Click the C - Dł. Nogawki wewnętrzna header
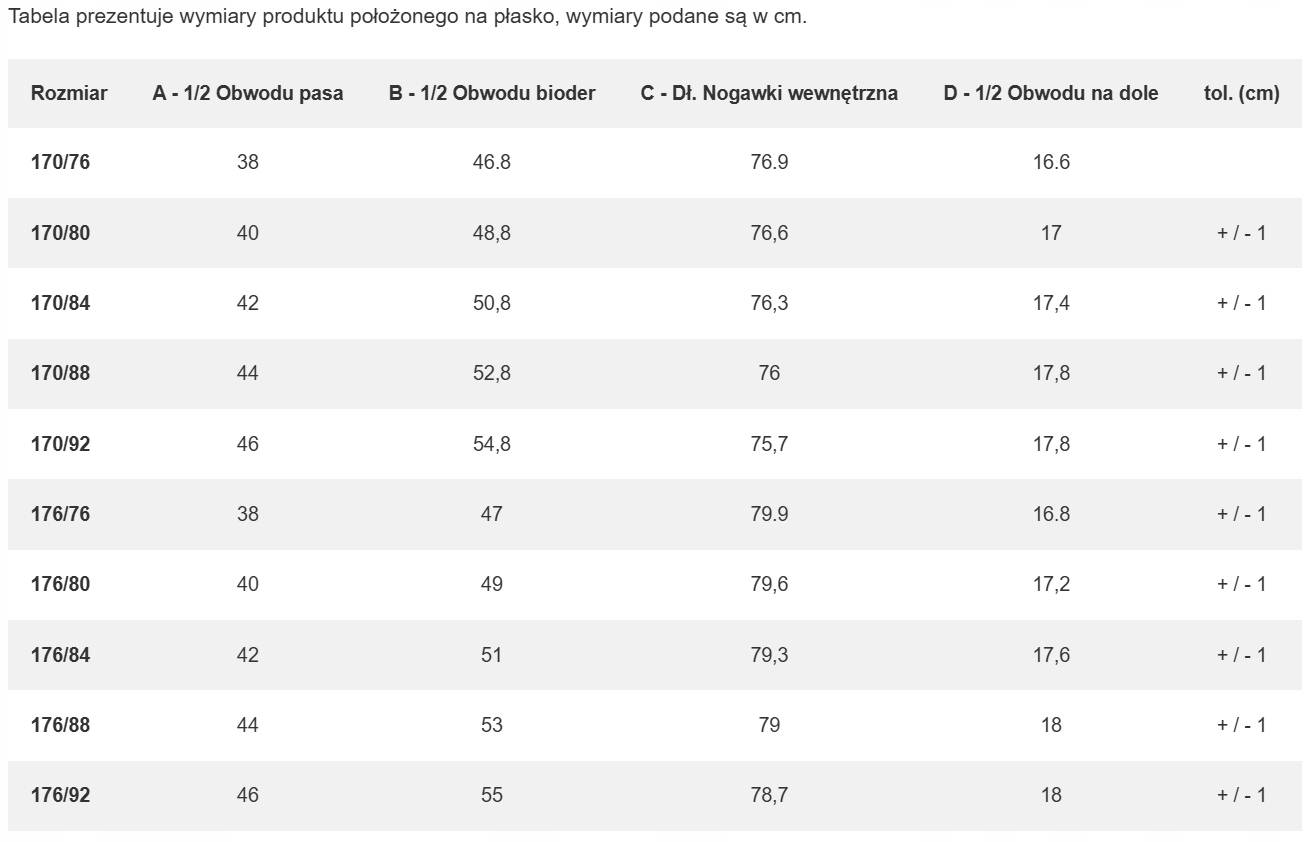1313x842 pixels. point(769,93)
